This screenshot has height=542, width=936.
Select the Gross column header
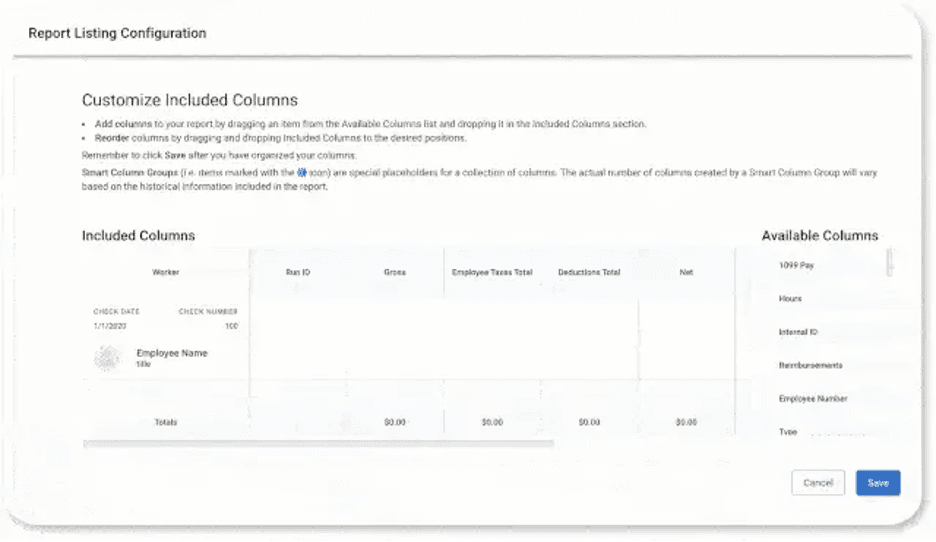point(394,272)
